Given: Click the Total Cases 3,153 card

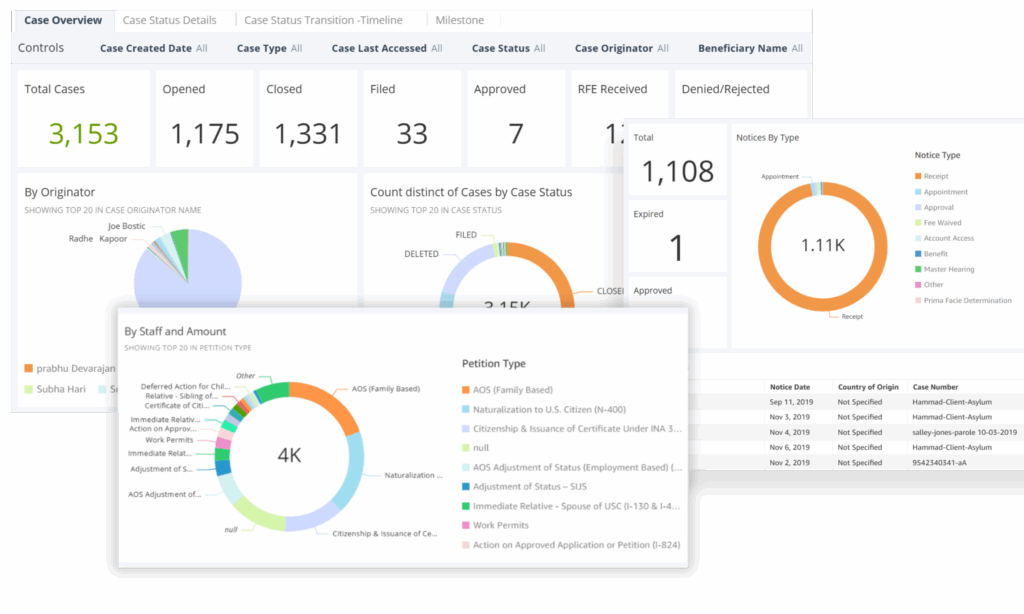Looking at the screenshot, I should pos(84,118).
